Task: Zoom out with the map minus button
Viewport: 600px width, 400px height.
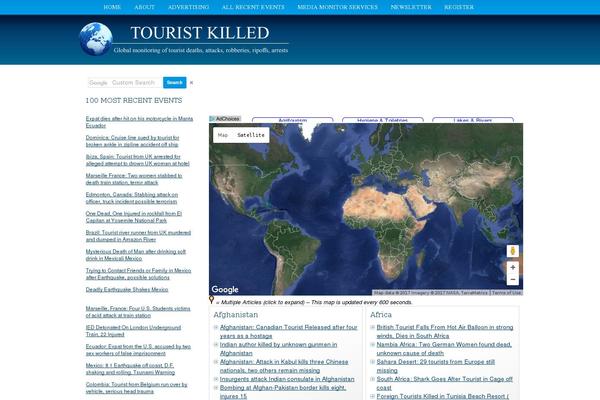Action: coord(513,280)
